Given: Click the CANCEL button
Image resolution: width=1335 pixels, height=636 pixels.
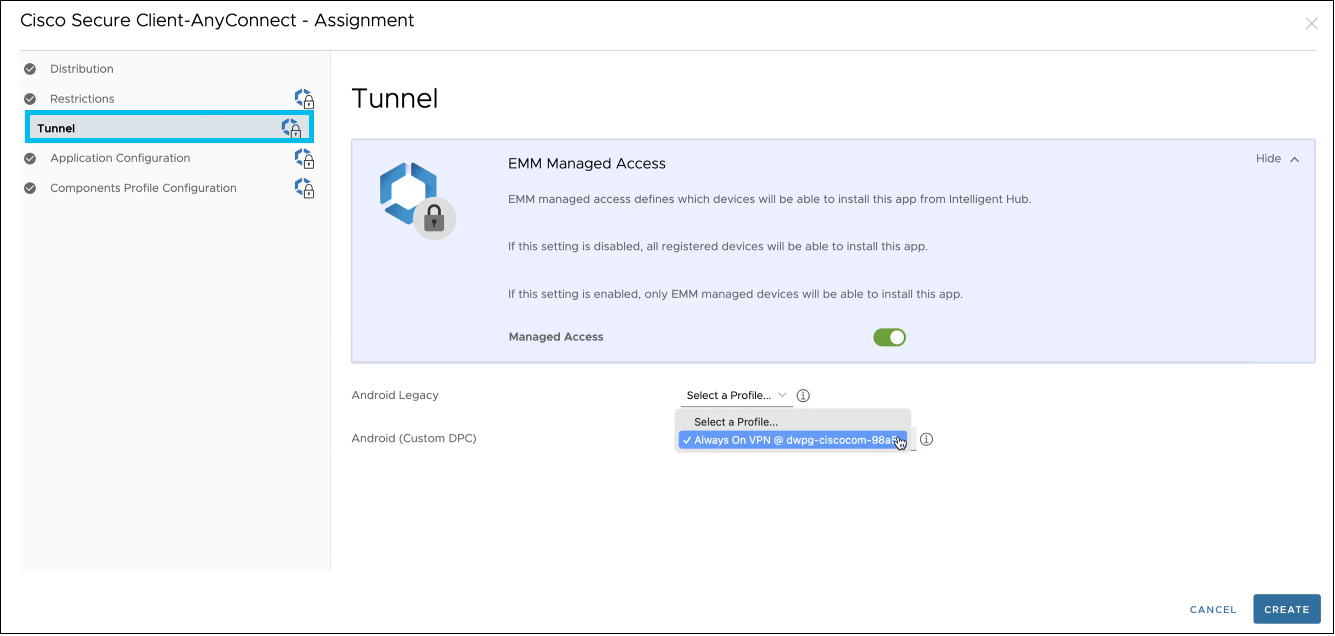Looking at the screenshot, I should pos(1213,610).
